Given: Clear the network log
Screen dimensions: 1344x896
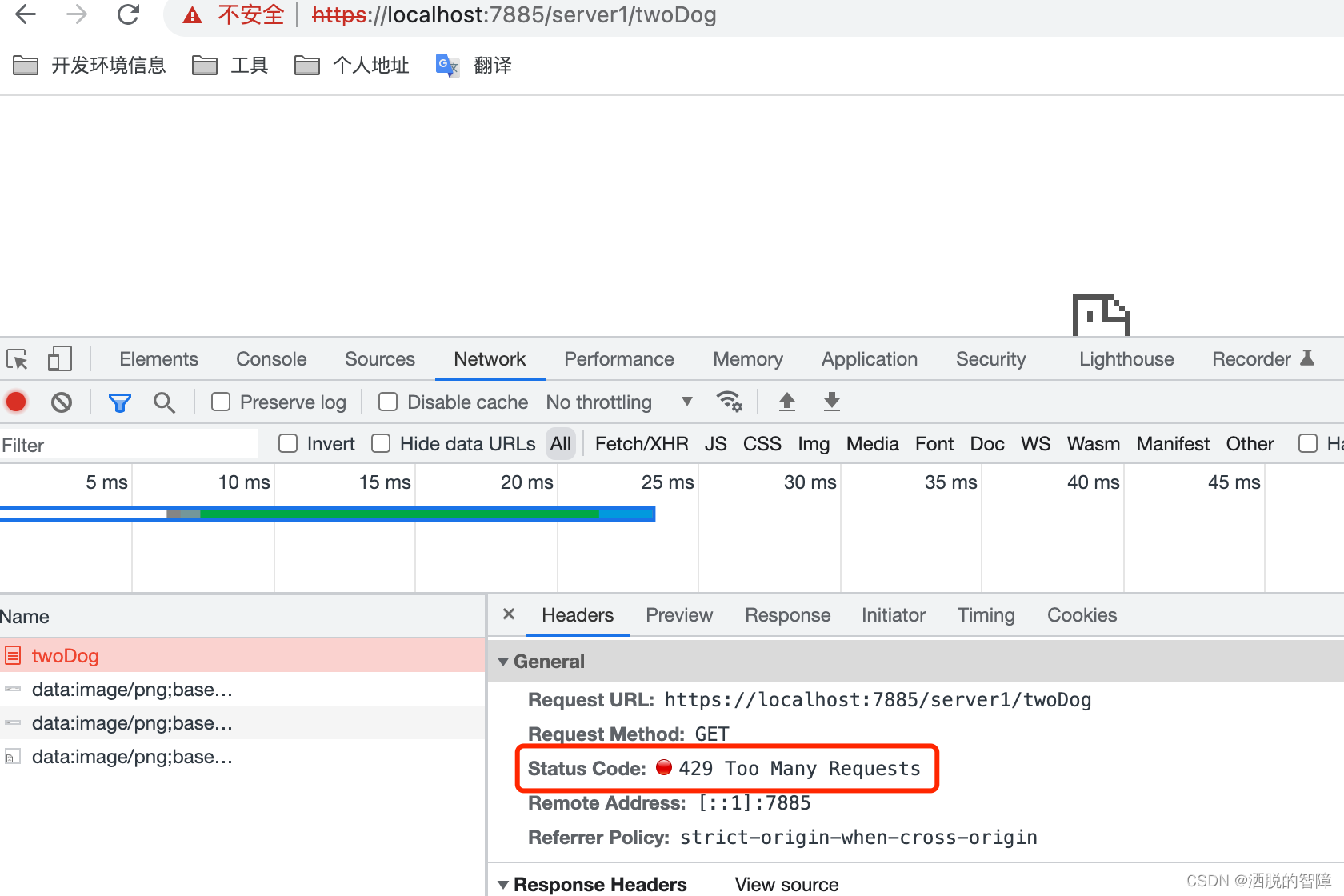Looking at the screenshot, I should [62, 402].
